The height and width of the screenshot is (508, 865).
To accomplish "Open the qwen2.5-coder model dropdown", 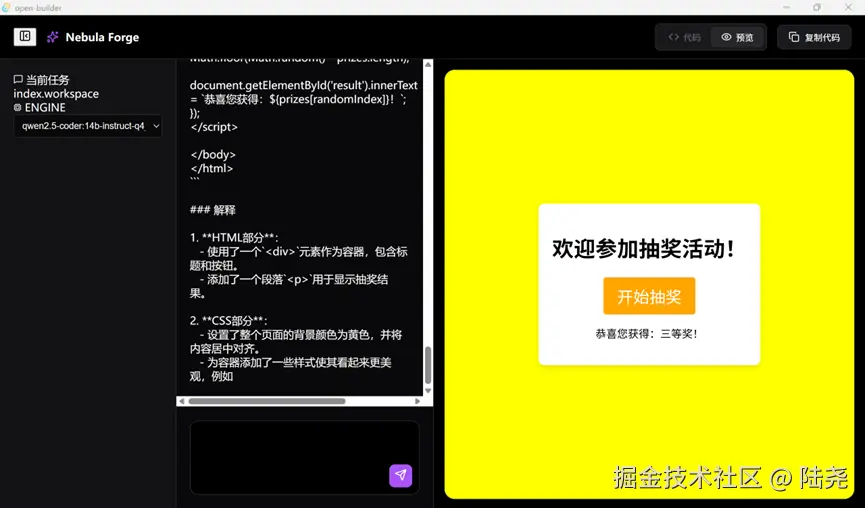I will pos(88,126).
